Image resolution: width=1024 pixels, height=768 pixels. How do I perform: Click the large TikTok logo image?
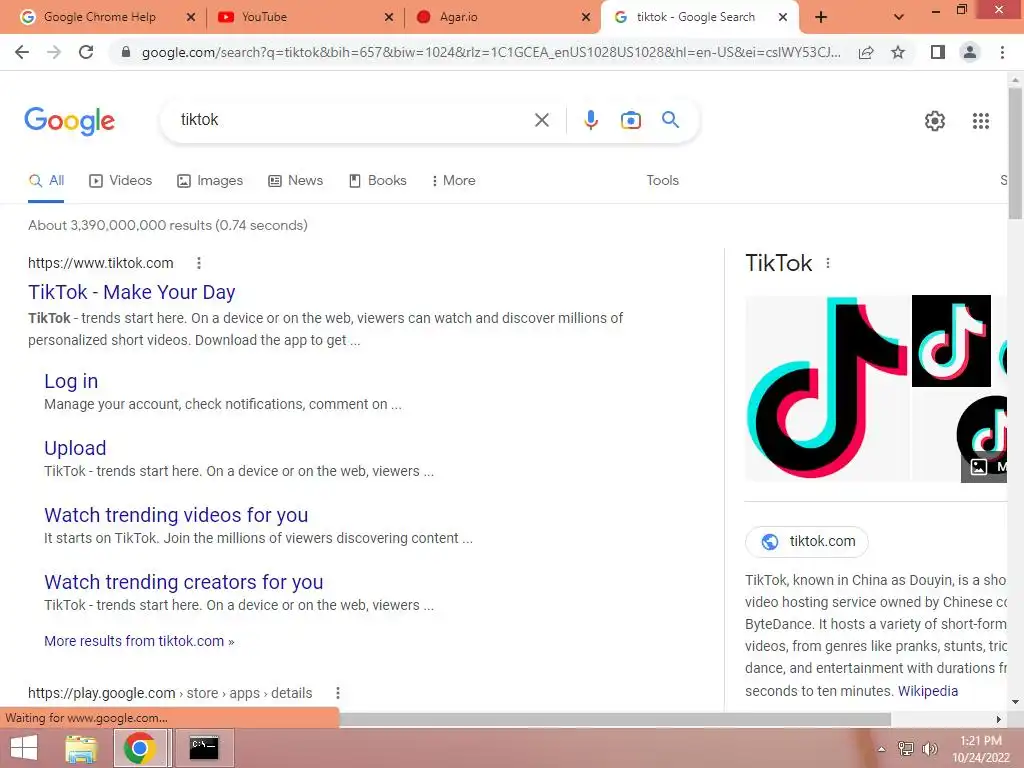[x=827, y=389]
